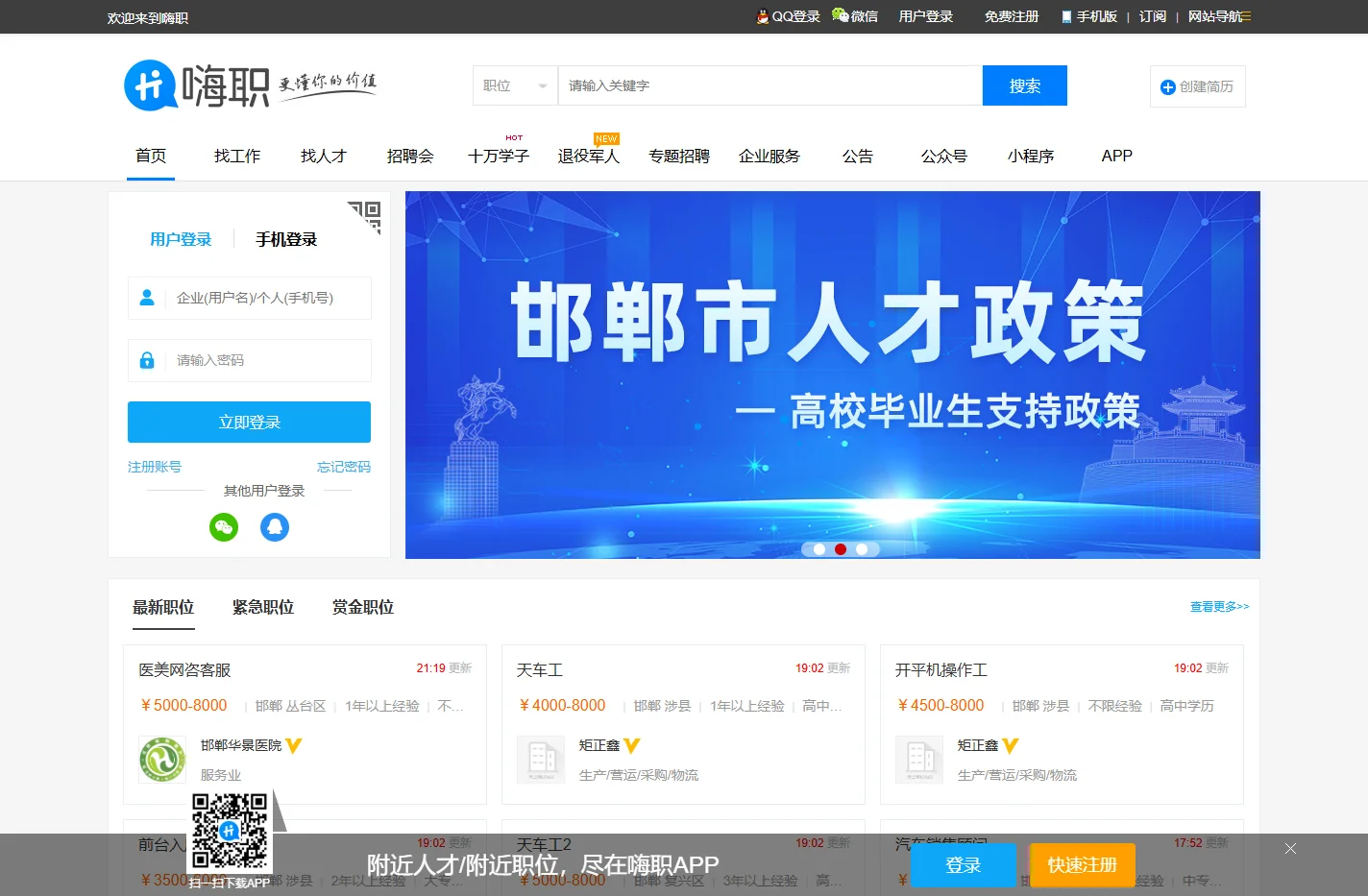
Task: Click the 嗨职 logo
Action: click(197, 85)
